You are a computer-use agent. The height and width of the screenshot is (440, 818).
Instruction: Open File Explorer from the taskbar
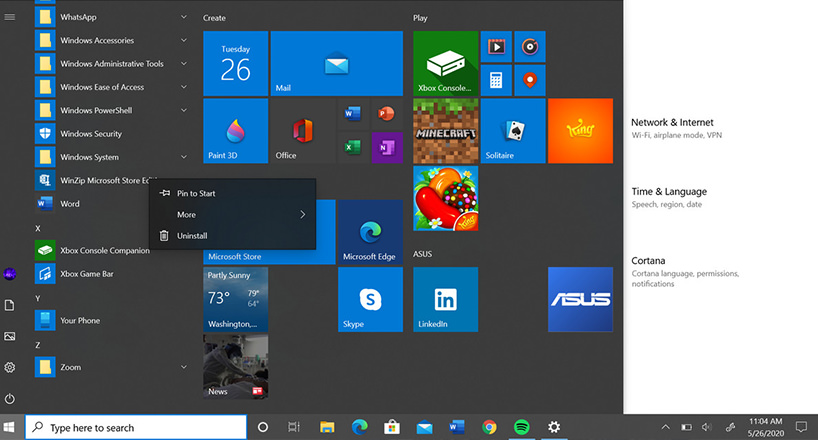tap(327, 427)
